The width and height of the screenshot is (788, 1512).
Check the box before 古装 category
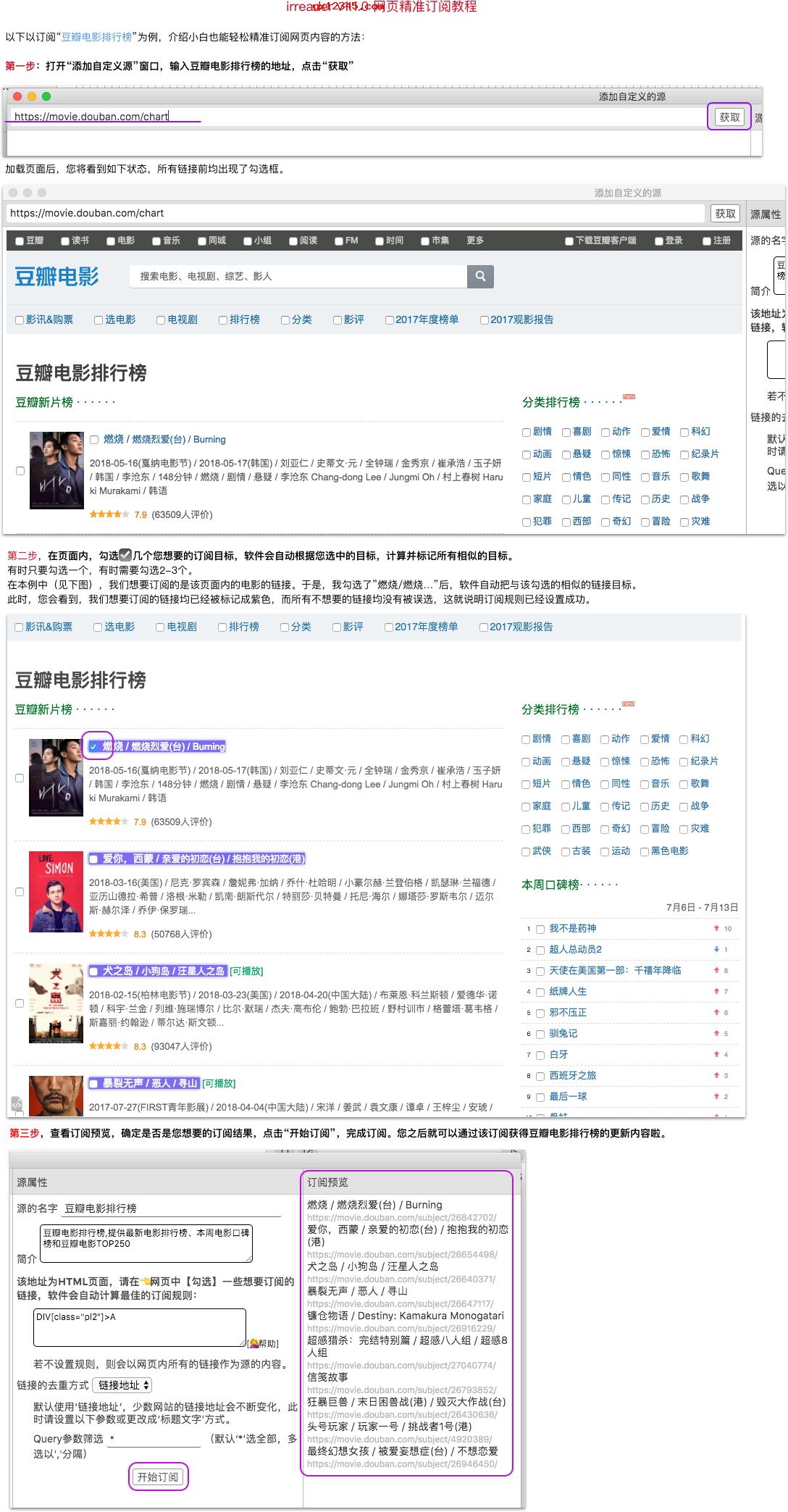click(566, 851)
